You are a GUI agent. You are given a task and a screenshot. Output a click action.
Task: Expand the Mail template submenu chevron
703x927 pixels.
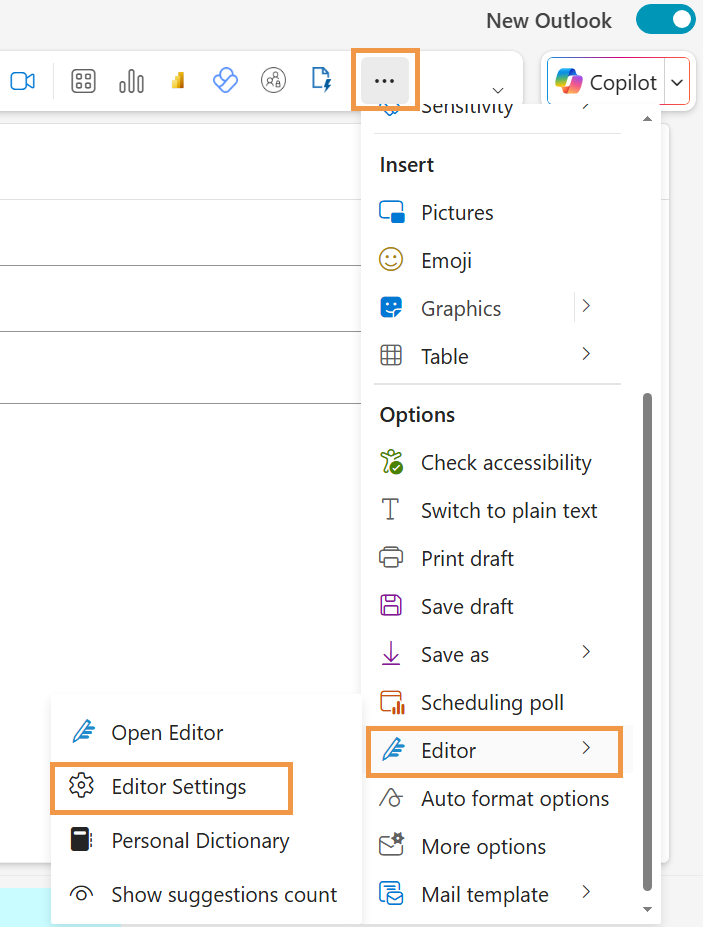click(x=586, y=892)
